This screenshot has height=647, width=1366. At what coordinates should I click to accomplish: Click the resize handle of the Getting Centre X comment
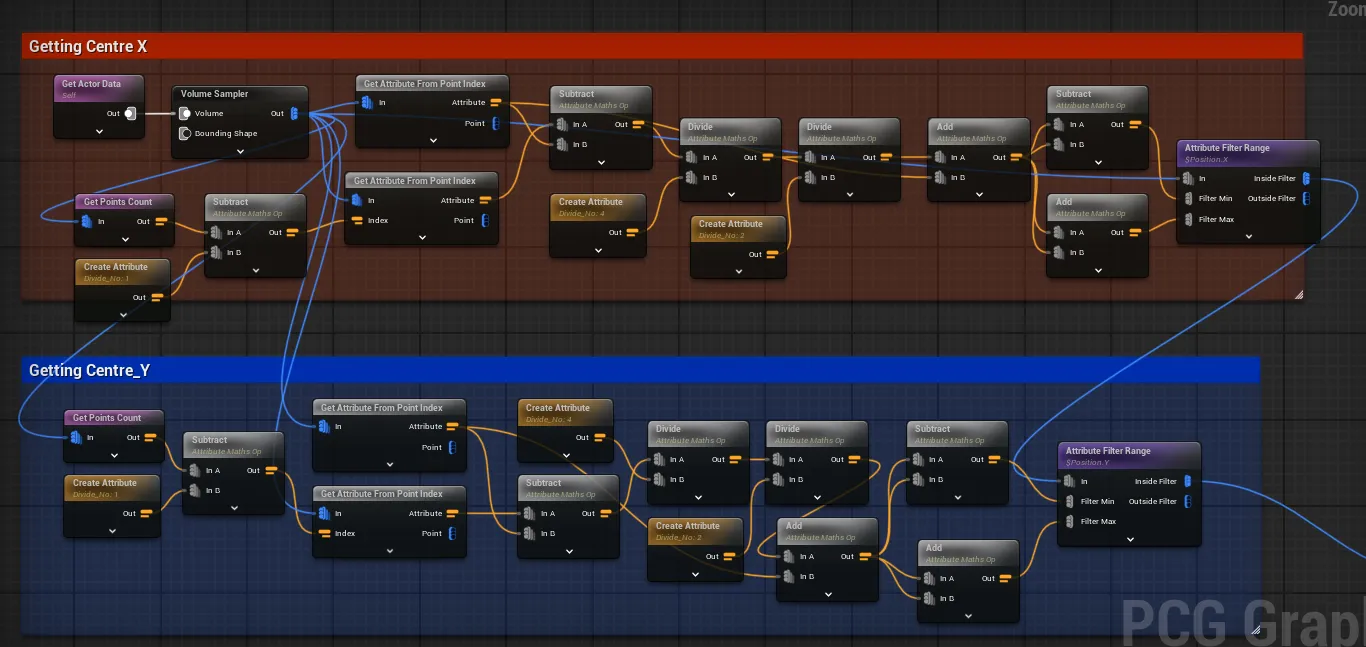pyautogui.click(x=1298, y=294)
